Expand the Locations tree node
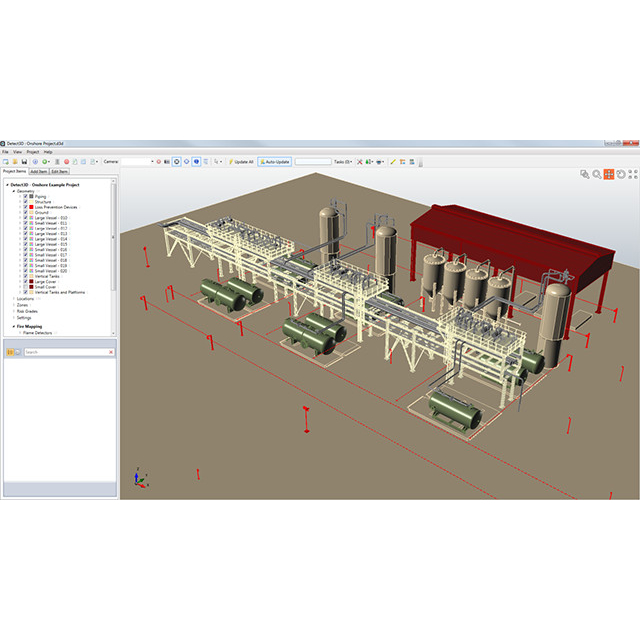 14,299
